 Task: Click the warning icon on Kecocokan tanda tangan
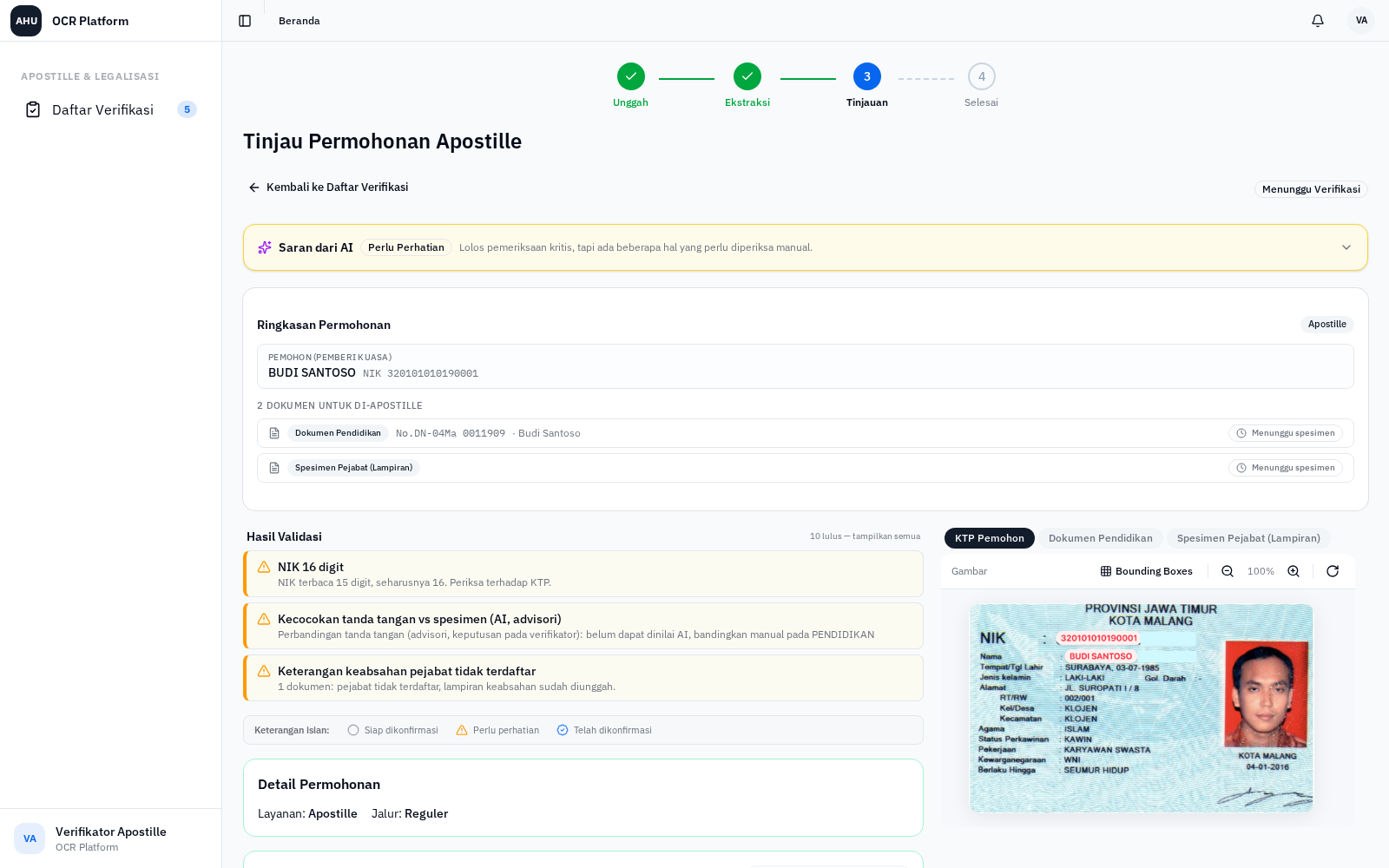tap(264, 619)
